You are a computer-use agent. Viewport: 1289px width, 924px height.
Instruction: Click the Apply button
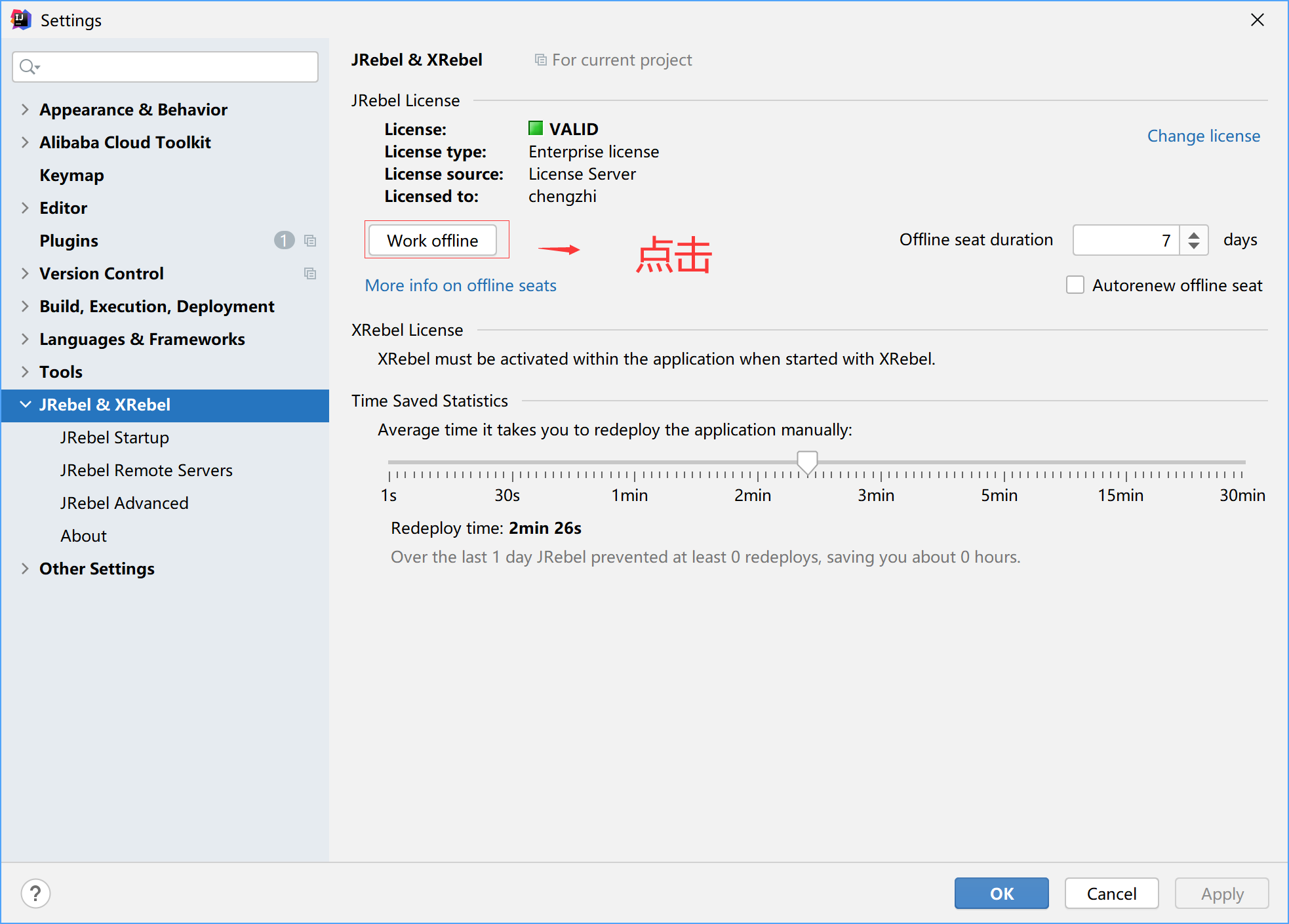click(1221, 893)
